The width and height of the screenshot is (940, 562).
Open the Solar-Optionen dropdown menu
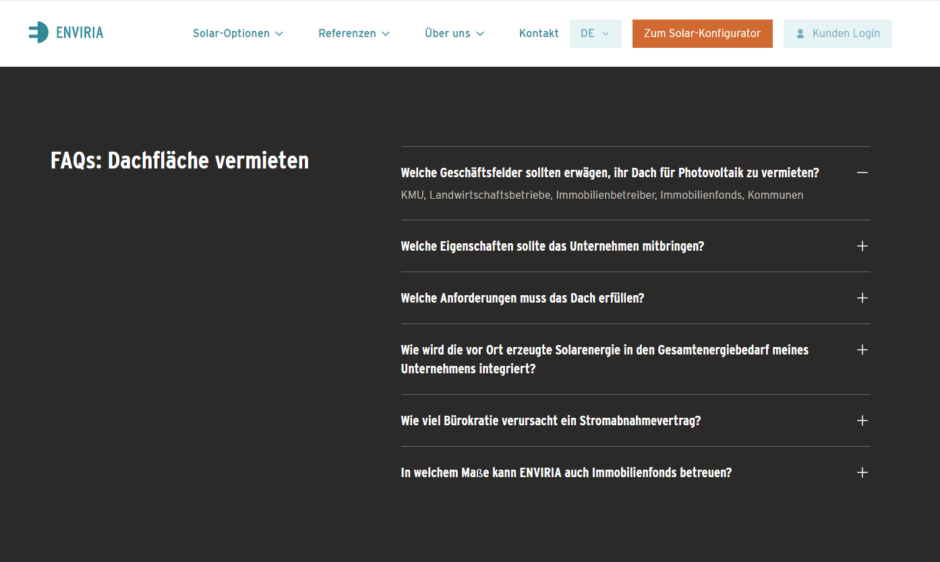pos(238,34)
